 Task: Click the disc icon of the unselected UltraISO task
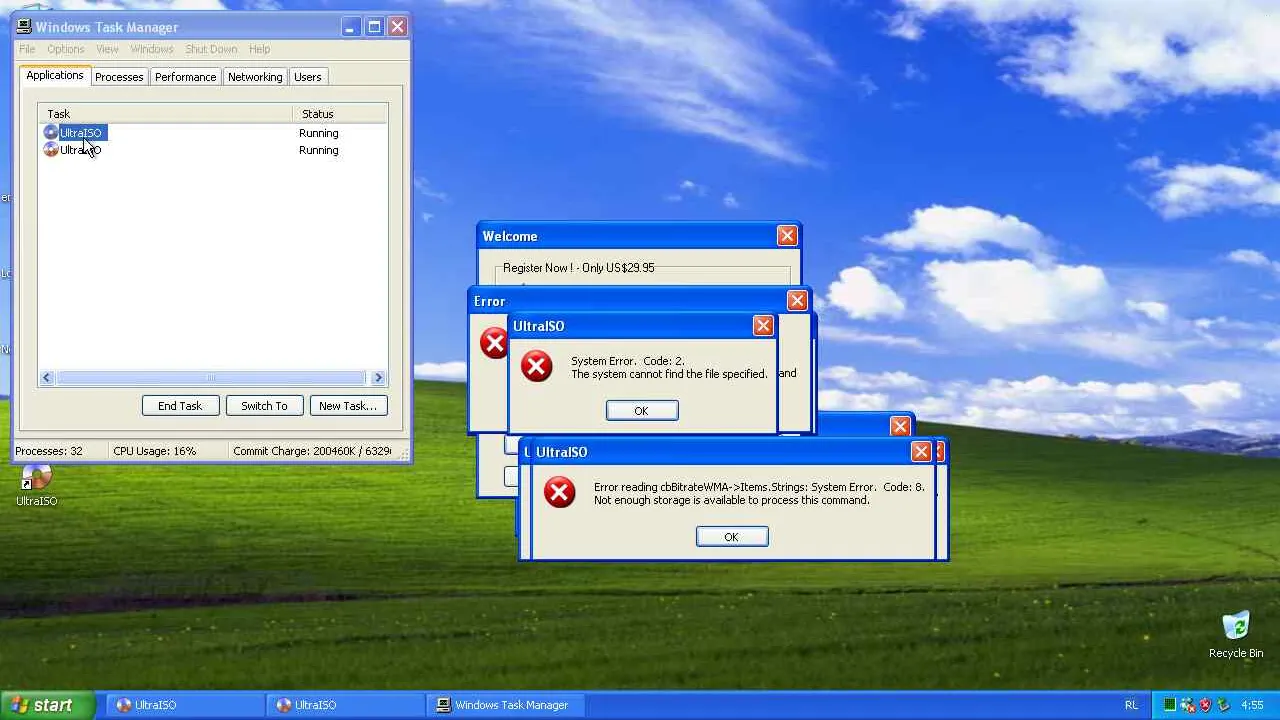tap(51, 150)
